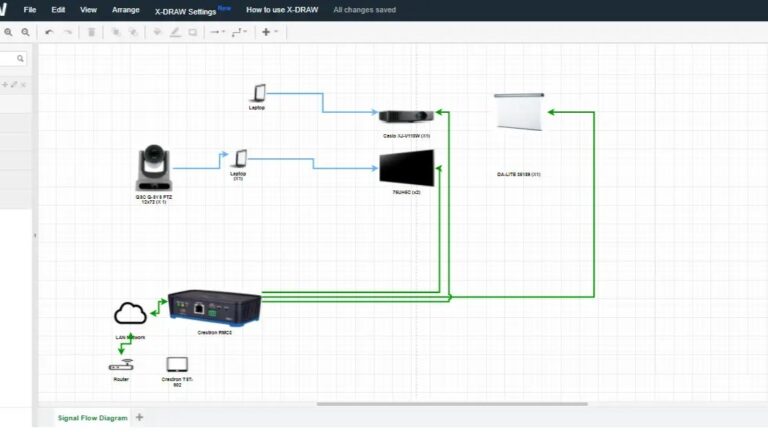Open the Arrange menu
The height and width of the screenshot is (432, 768).
click(126, 9)
